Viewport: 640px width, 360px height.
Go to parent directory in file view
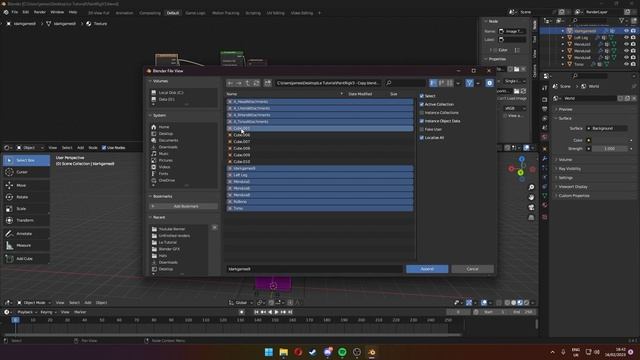click(x=247, y=83)
